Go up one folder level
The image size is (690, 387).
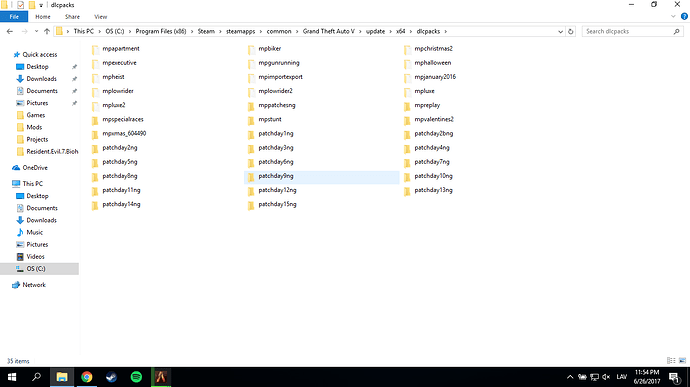(x=47, y=32)
